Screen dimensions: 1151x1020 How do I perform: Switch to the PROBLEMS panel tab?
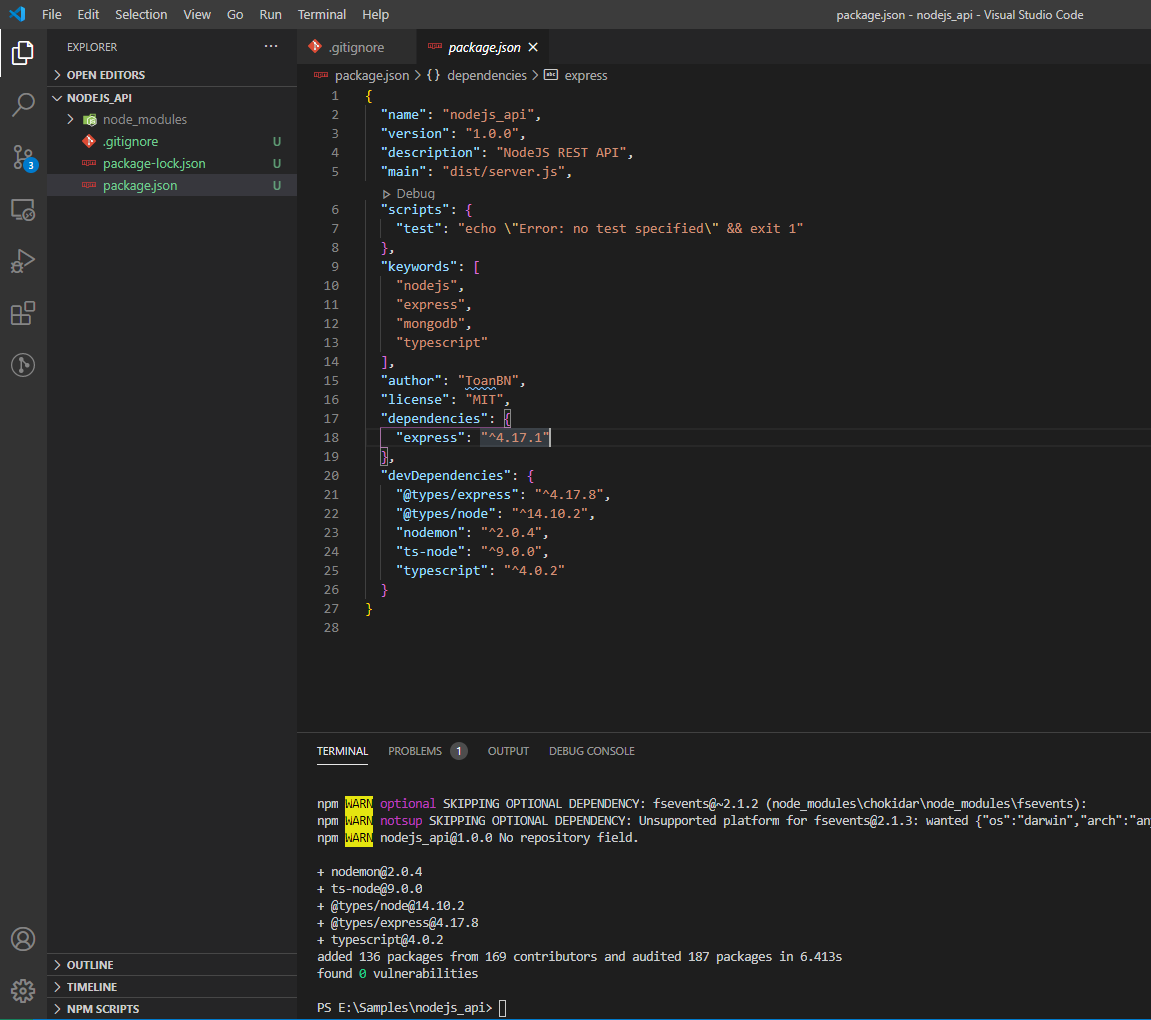coord(417,751)
